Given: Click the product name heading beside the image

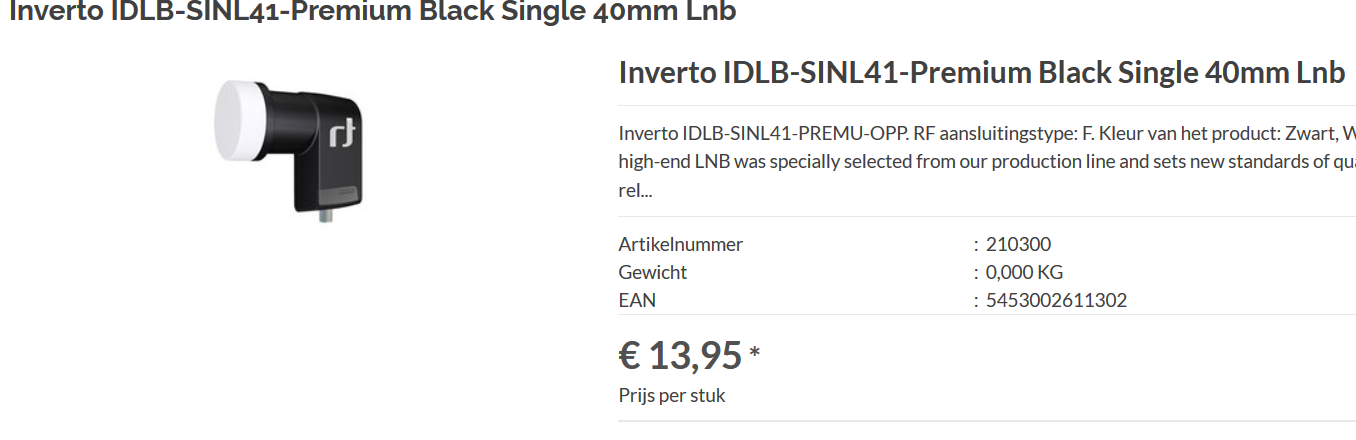Looking at the screenshot, I should (x=981, y=73).
